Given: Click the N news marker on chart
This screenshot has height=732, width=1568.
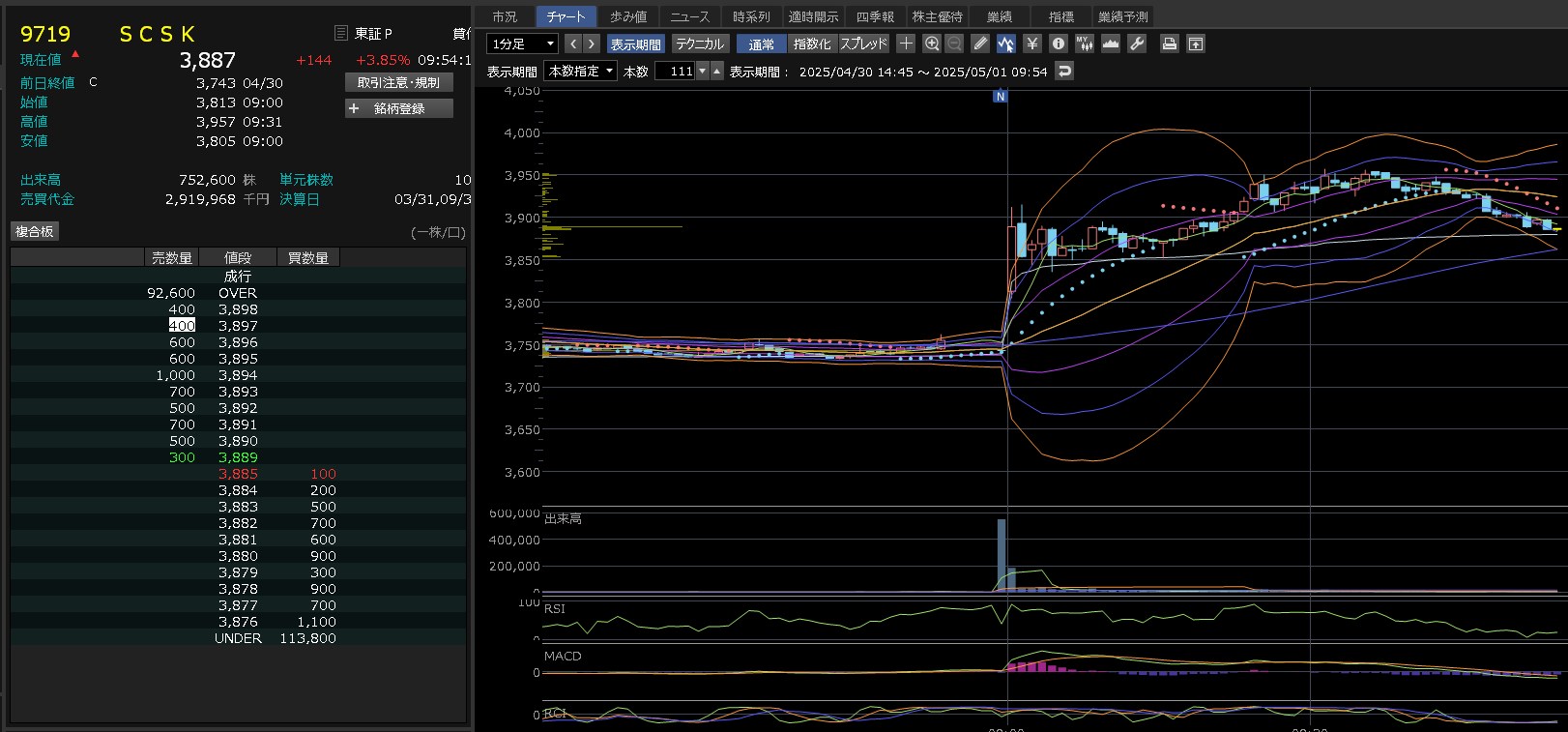Looking at the screenshot, I should point(1001,96).
